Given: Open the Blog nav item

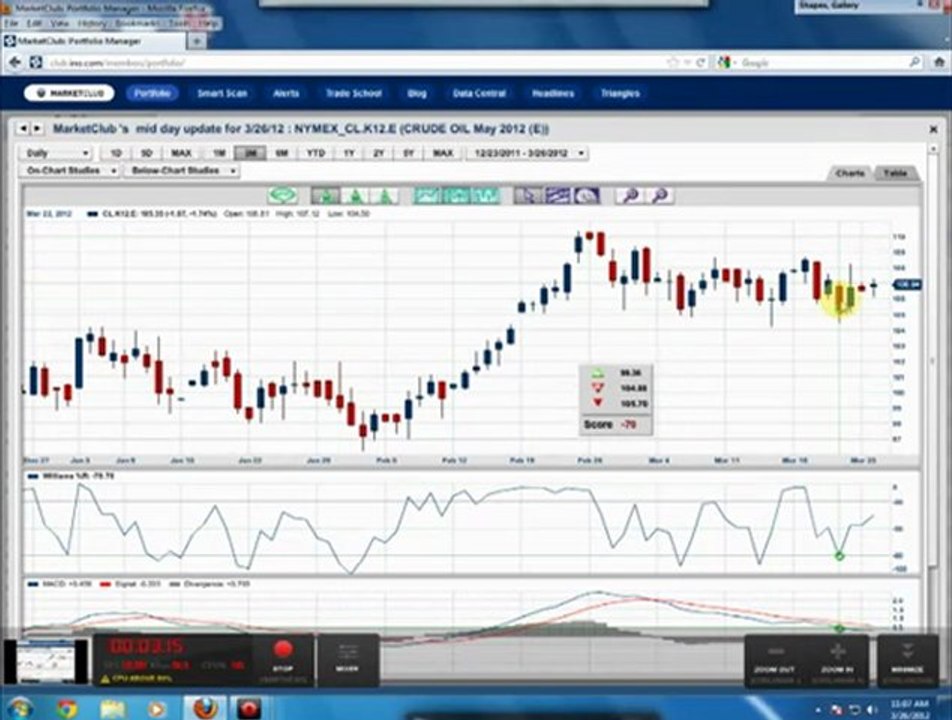Looking at the screenshot, I should (417, 93).
